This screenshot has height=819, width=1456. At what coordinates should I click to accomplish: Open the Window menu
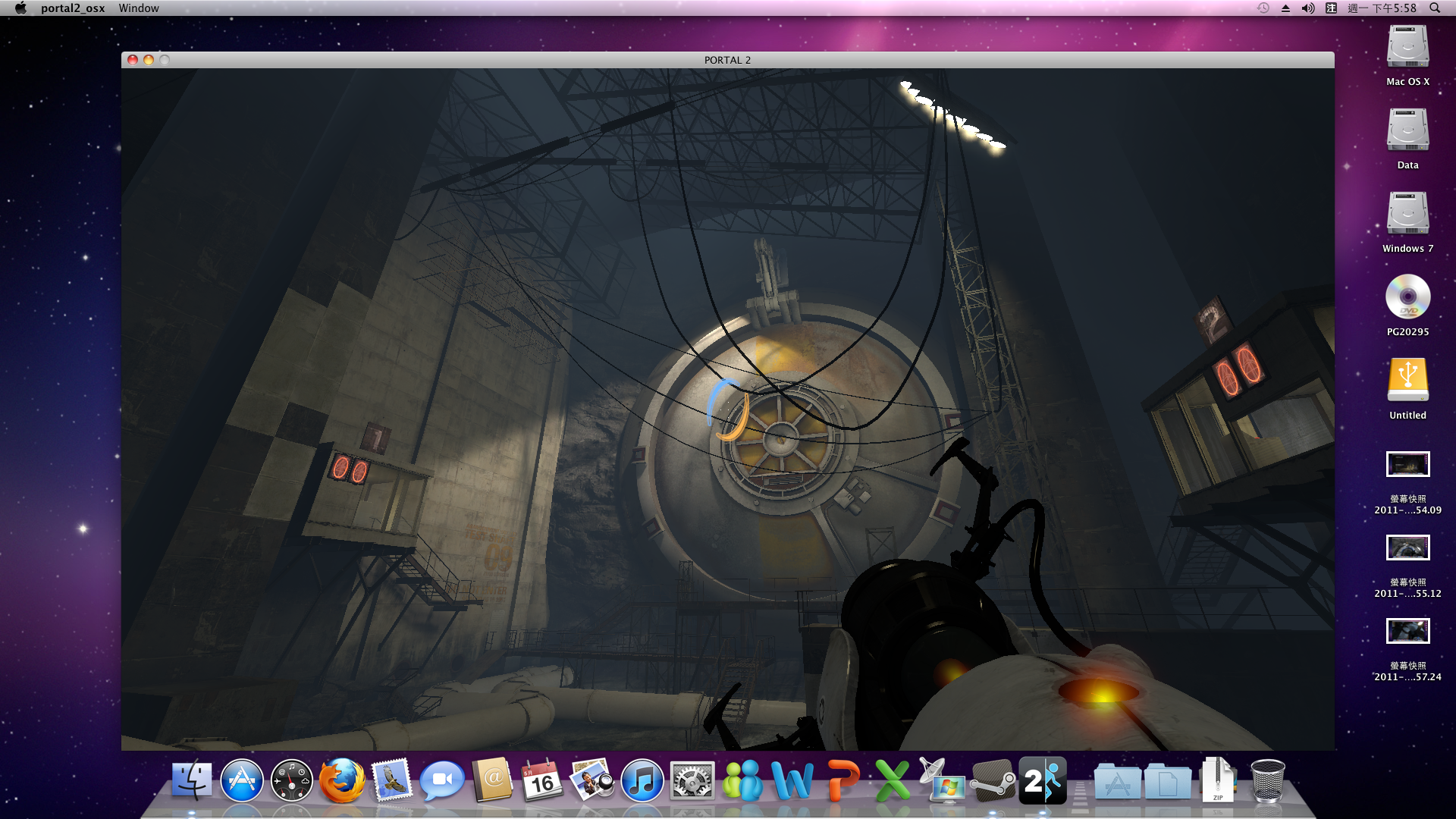pyautogui.click(x=139, y=8)
